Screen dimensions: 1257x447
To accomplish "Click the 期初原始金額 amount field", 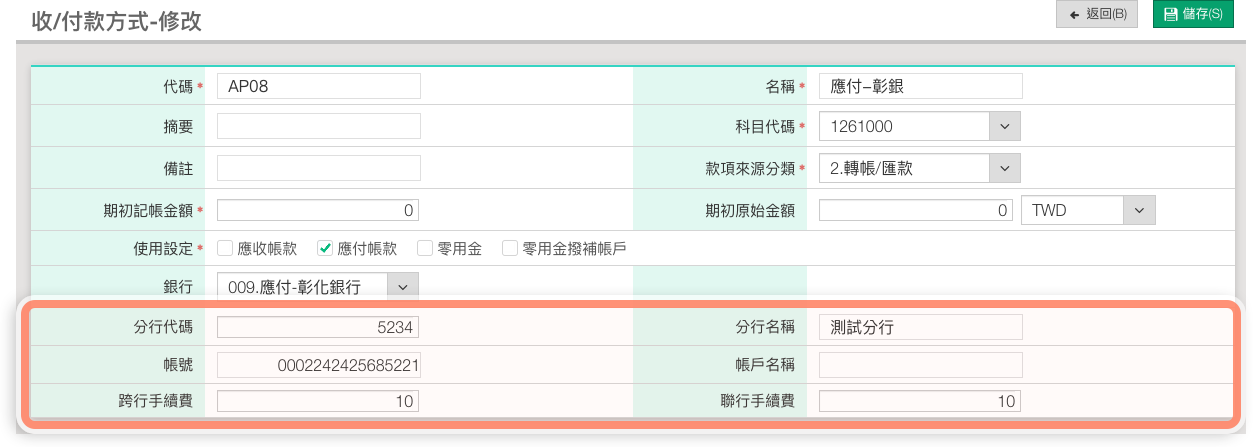I will pos(916,210).
